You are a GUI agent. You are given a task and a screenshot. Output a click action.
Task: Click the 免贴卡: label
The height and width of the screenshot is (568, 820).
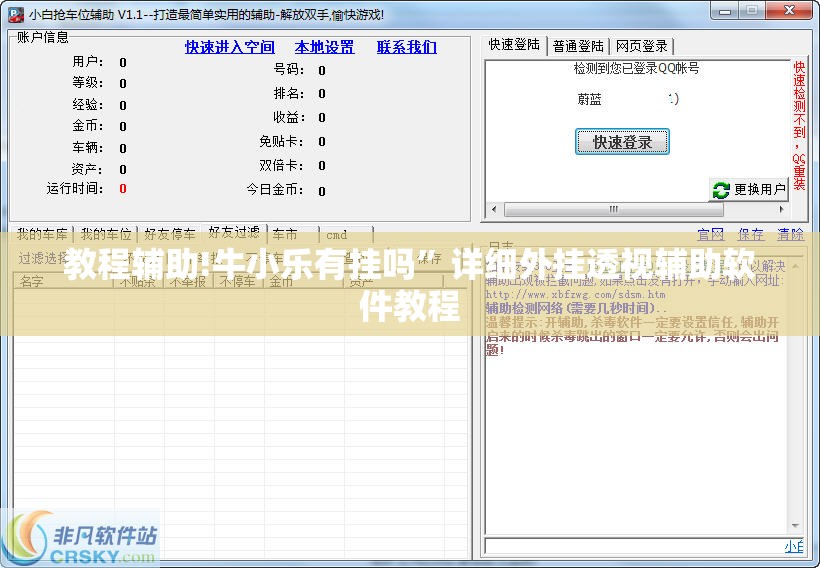(x=282, y=141)
